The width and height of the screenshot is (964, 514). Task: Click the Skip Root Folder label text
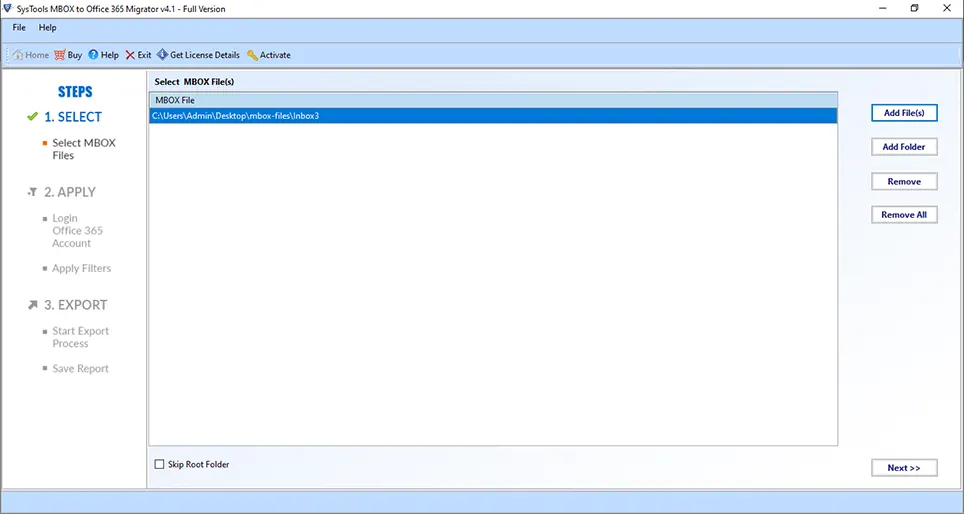pos(198,464)
